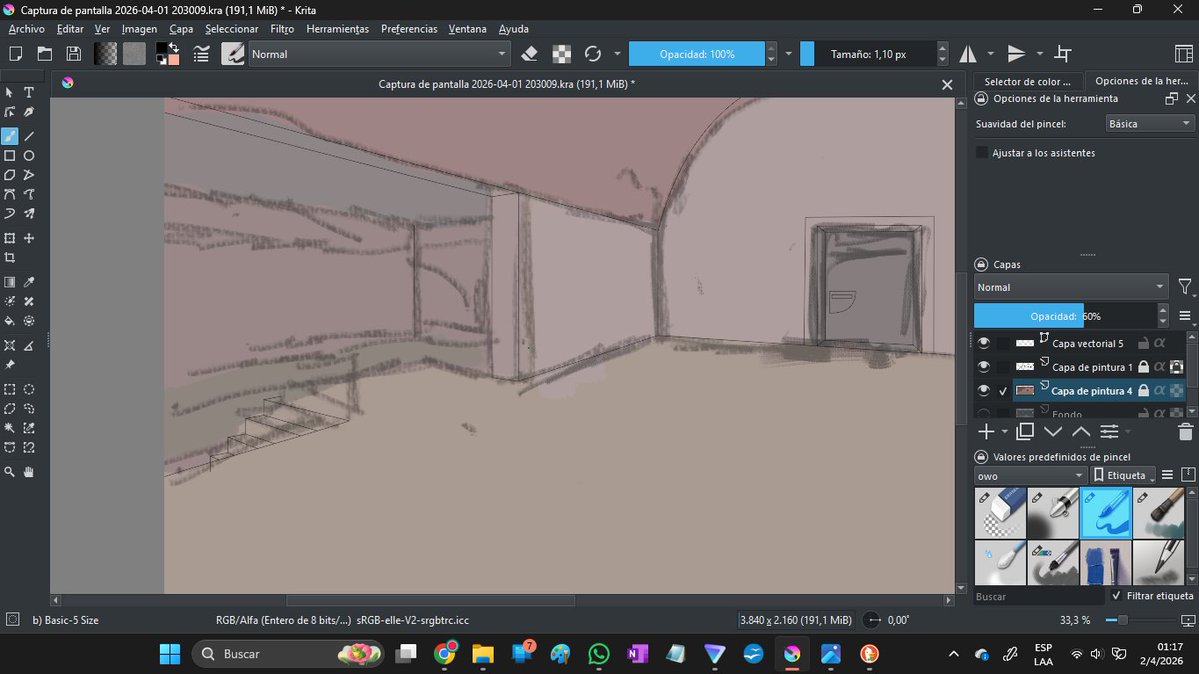The width and height of the screenshot is (1199, 674).
Task: Switch to Opciones de la herramienta tab
Action: coord(1142,81)
